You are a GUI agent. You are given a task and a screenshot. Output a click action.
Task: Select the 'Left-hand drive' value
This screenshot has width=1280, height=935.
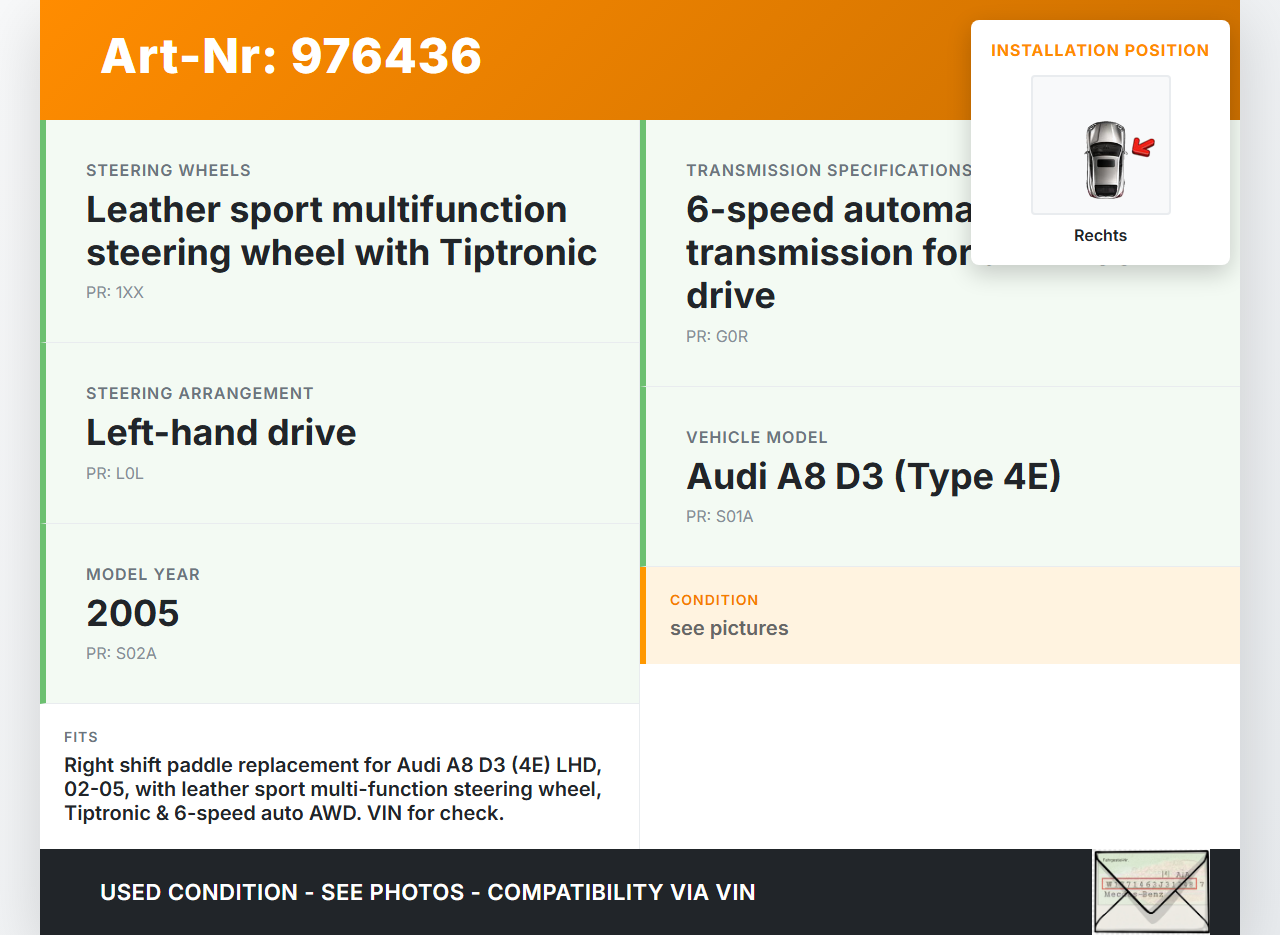pos(221,432)
